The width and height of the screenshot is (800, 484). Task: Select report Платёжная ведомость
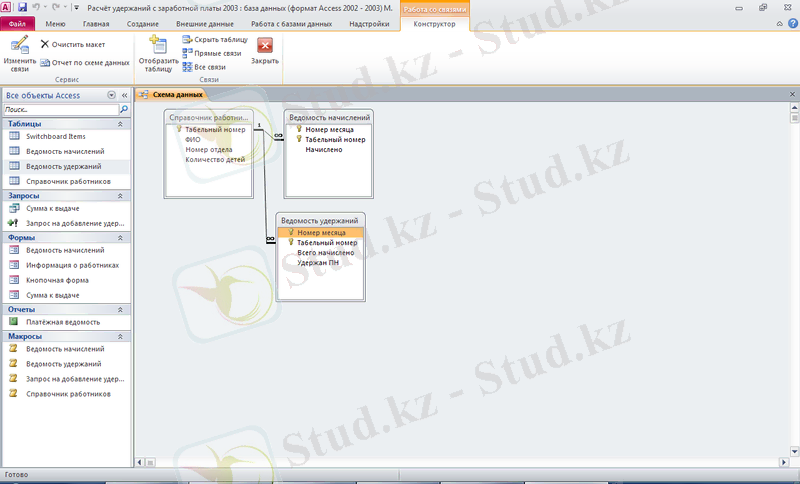(66, 322)
